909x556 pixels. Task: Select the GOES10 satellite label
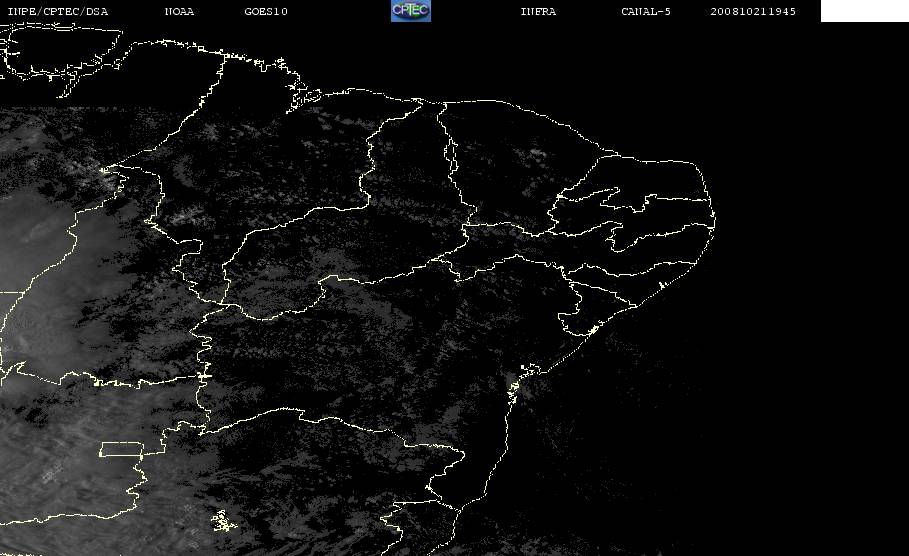coord(266,12)
